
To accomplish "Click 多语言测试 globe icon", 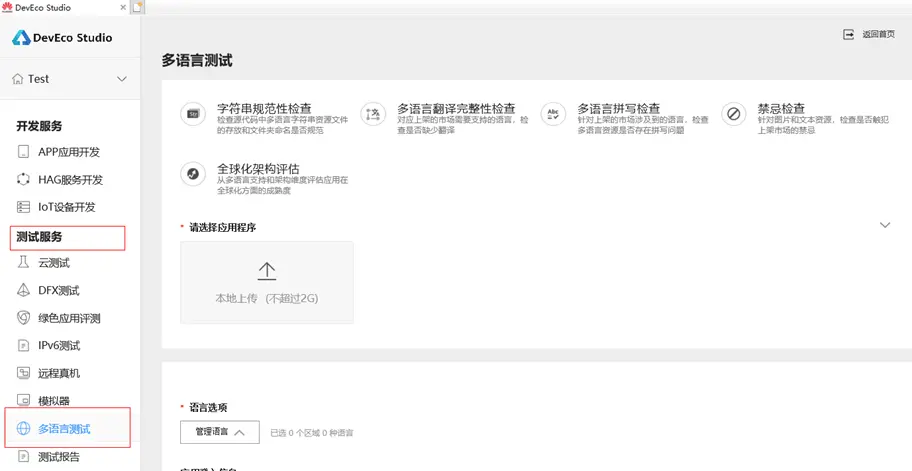I will (23, 429).
